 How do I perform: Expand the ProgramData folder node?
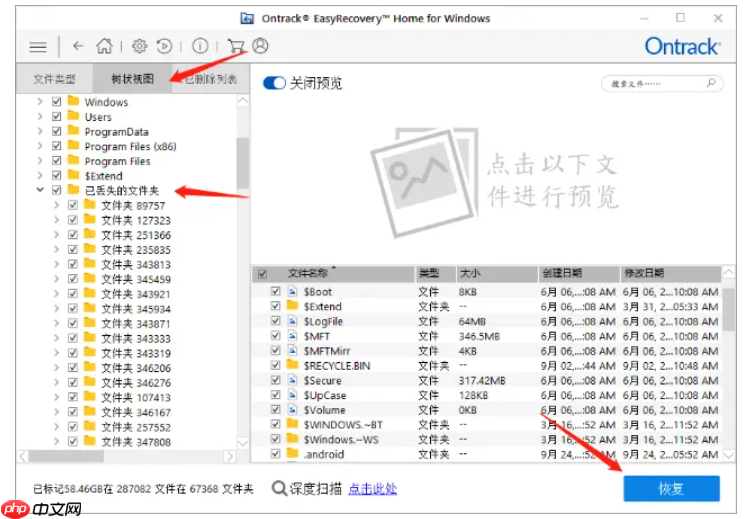40,131
